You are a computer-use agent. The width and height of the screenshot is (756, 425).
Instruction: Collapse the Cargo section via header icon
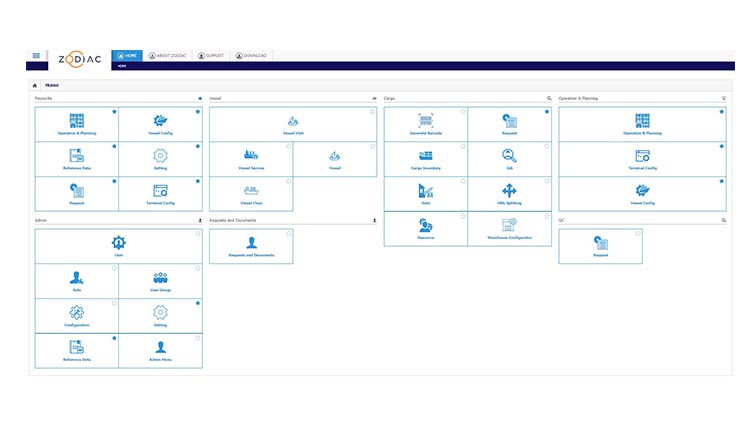548,99
